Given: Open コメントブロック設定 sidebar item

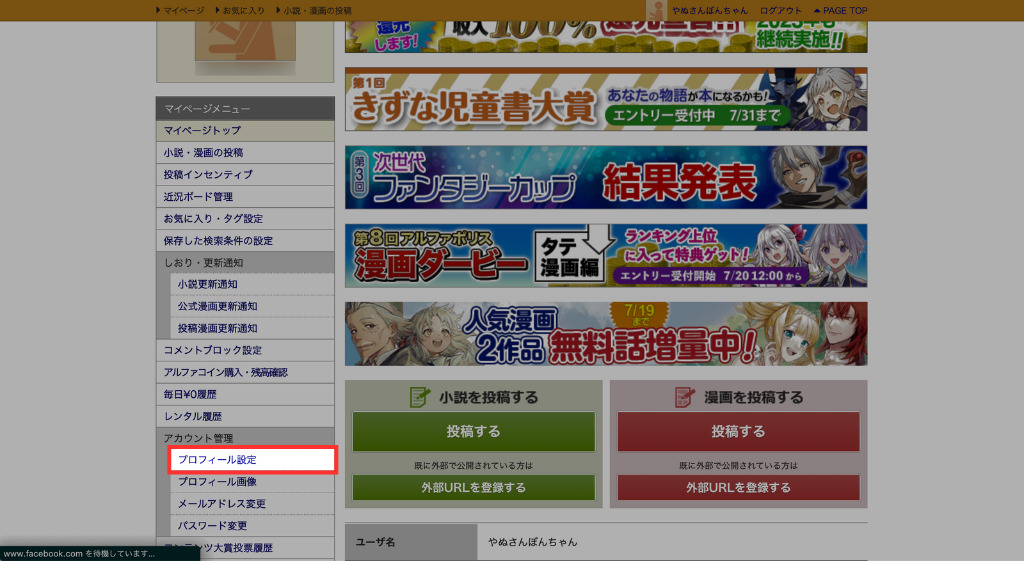Looking at the screenshot, I should [x=245, y=350].
